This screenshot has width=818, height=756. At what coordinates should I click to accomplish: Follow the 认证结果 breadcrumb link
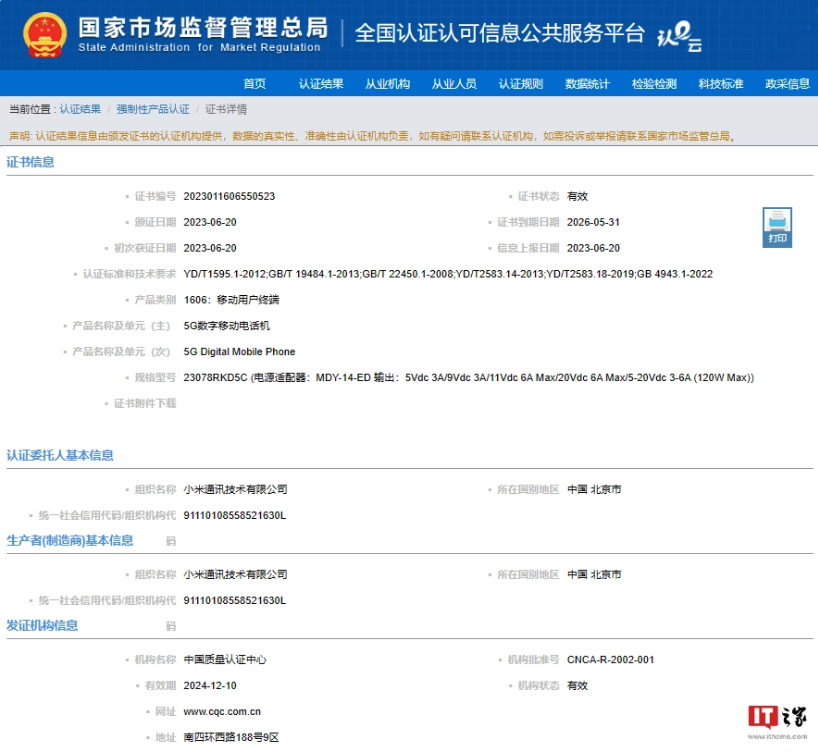(x=80, y=109)
